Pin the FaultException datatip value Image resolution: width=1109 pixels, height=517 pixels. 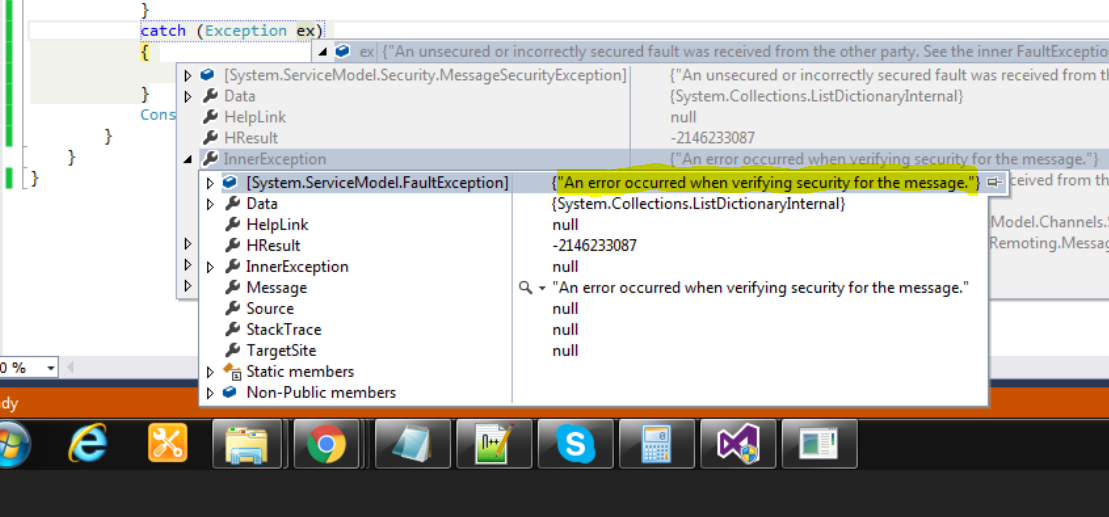[x=993, y=183]
